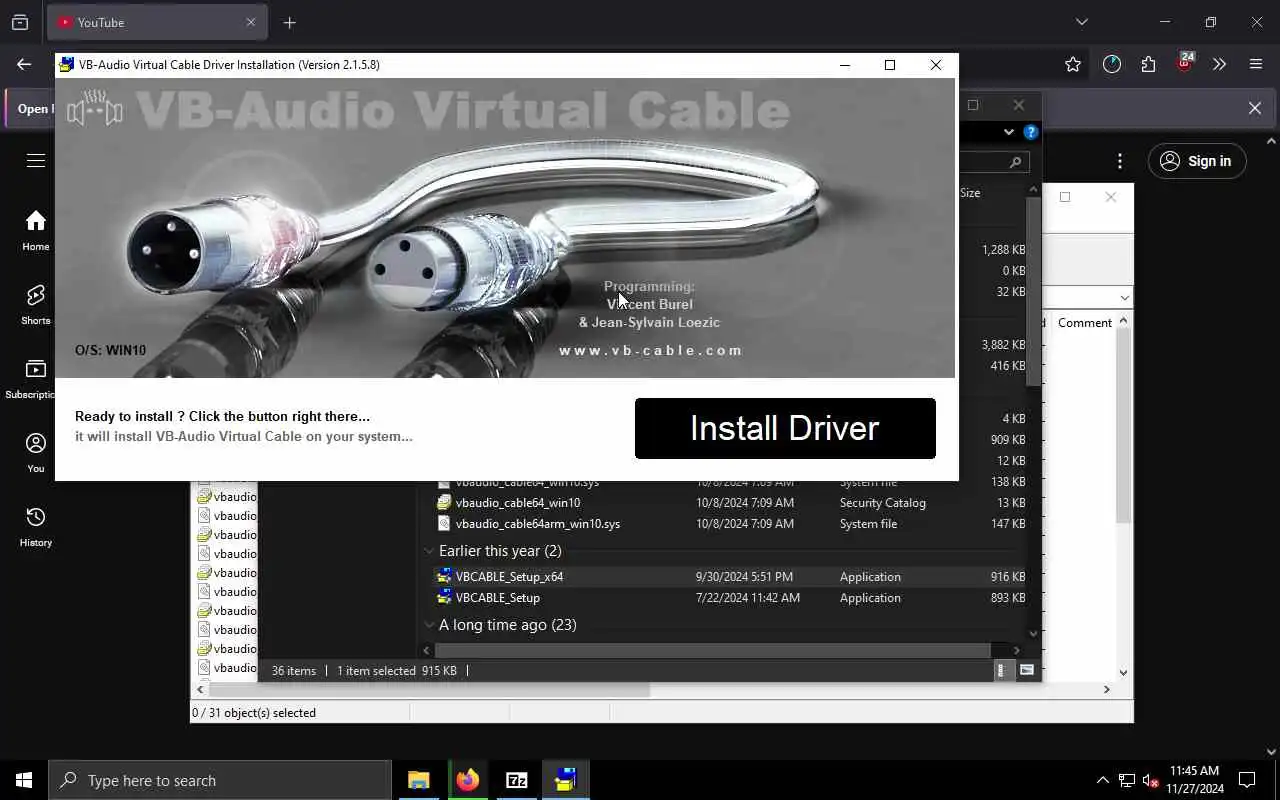Click the Install Driver button

[x=785, y=428]
